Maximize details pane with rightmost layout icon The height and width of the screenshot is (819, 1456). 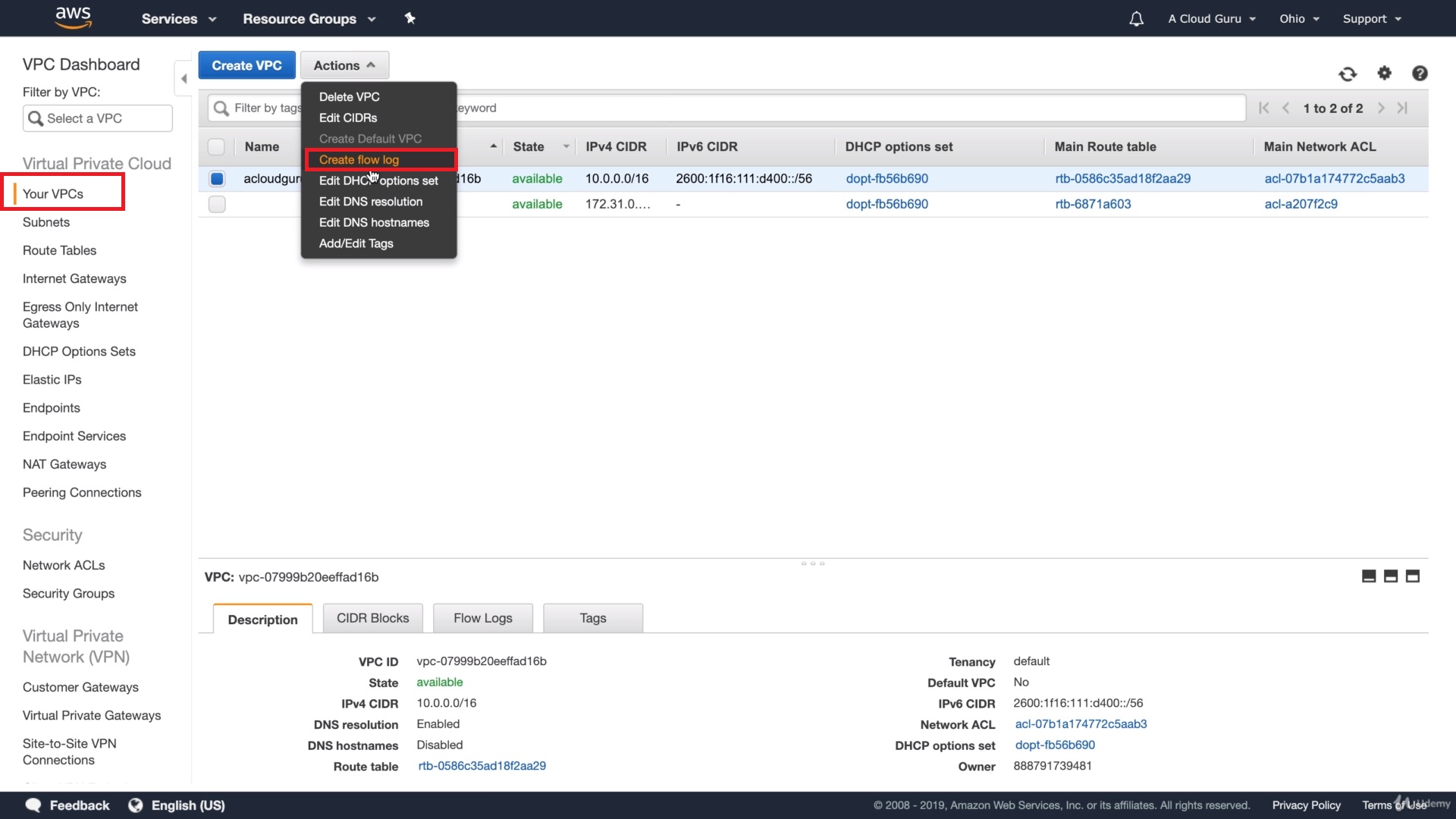(x=1413, y=576)
